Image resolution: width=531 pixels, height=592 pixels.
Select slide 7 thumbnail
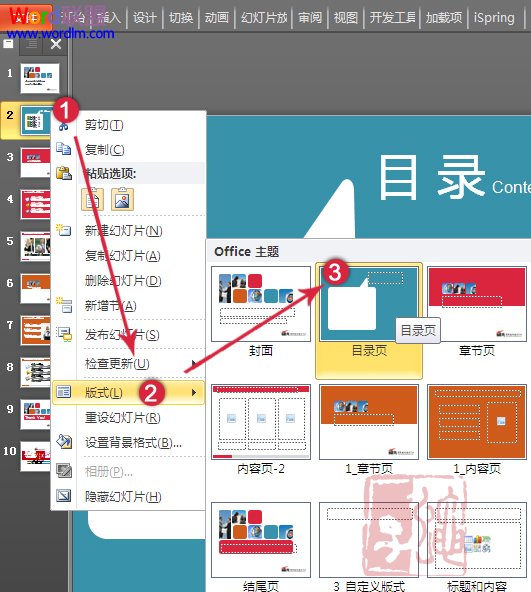[35, 330]
